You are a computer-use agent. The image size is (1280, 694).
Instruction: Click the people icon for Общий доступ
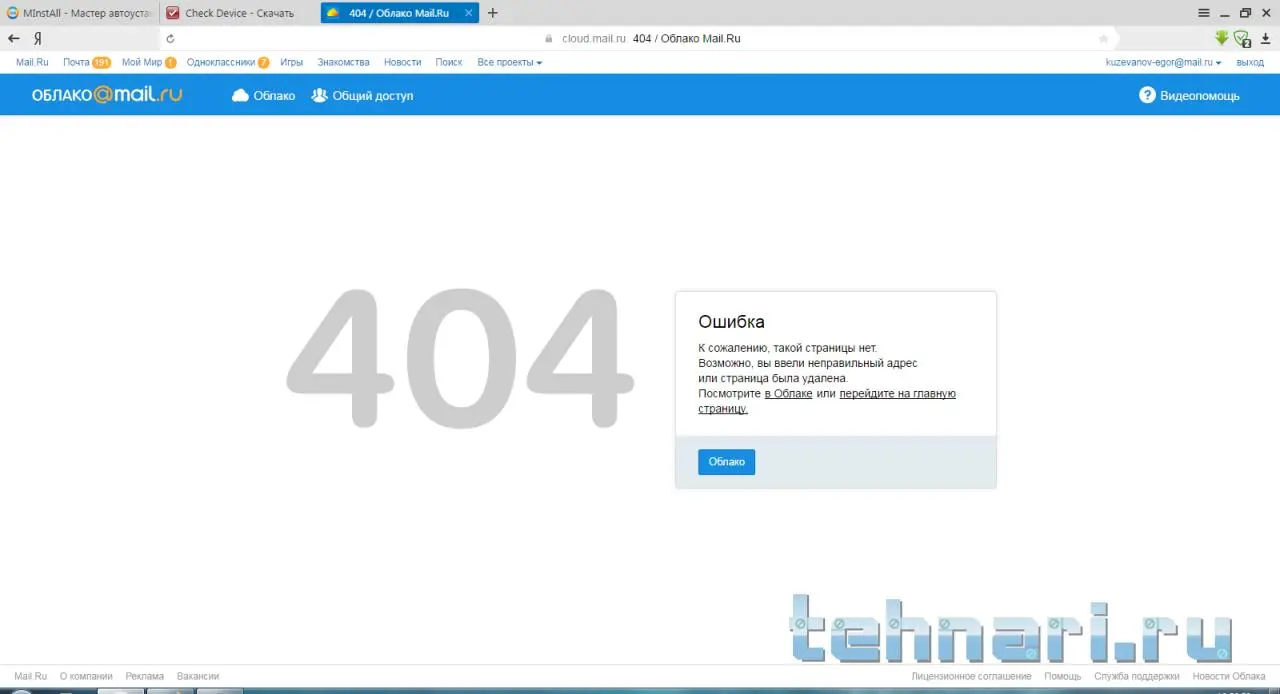[319, 96]
